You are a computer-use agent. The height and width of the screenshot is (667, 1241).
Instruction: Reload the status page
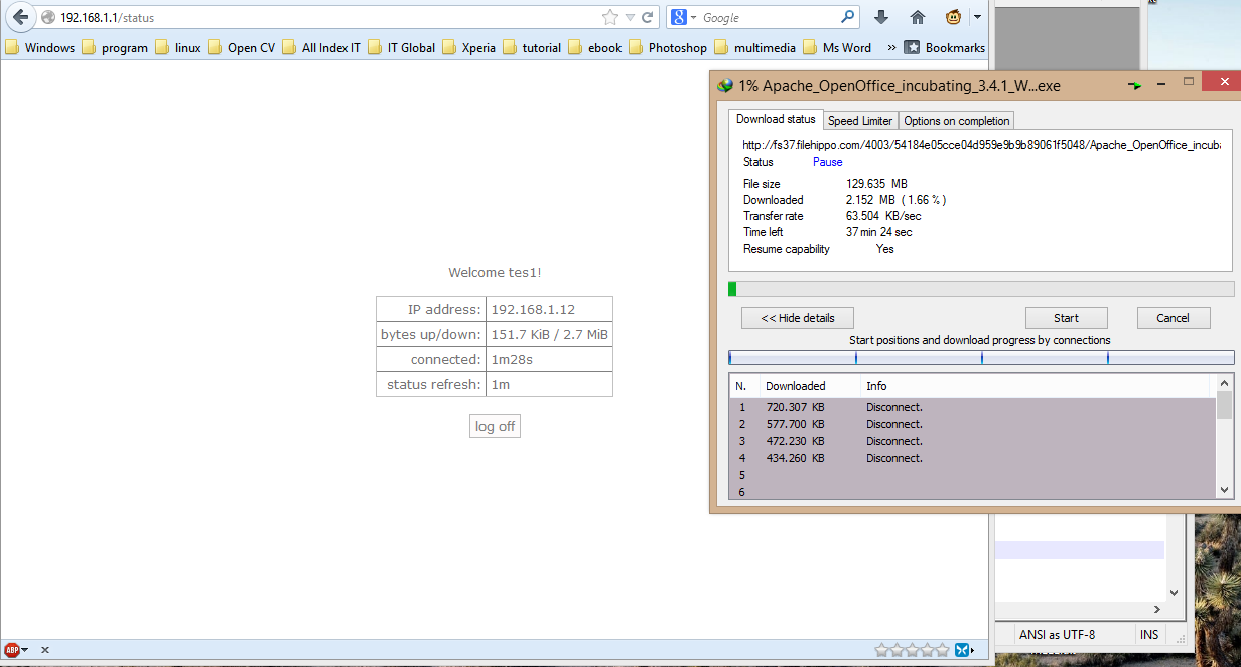[648, 17]
